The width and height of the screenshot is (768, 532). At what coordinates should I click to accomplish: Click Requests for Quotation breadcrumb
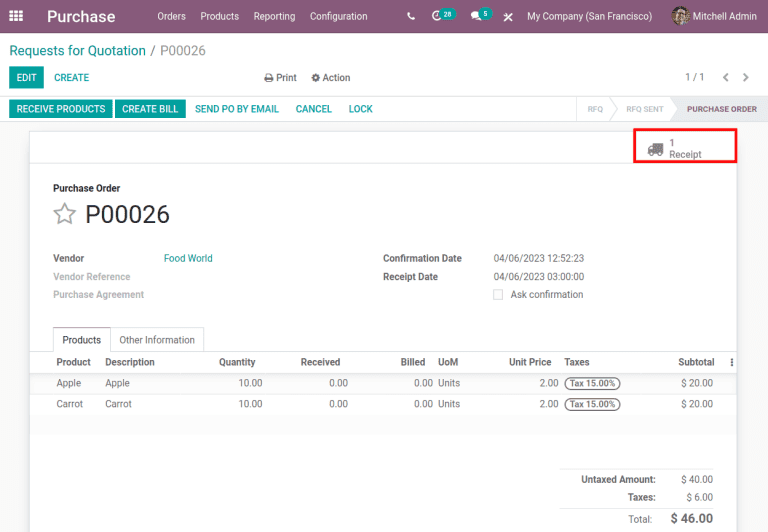[77, 50]
